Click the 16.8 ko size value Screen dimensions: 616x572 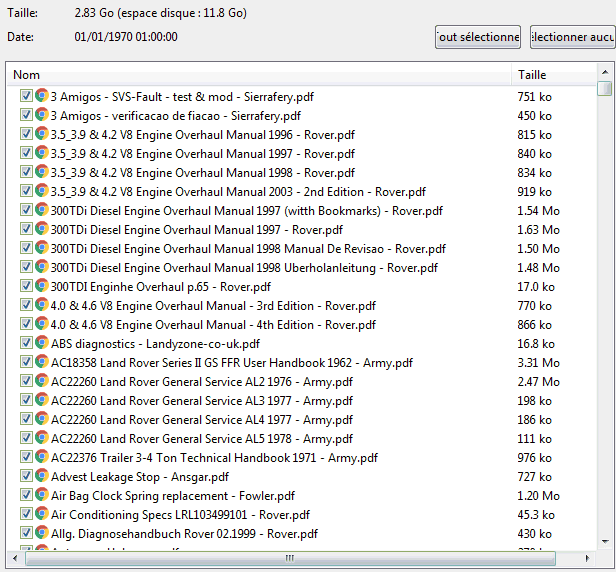536,344
